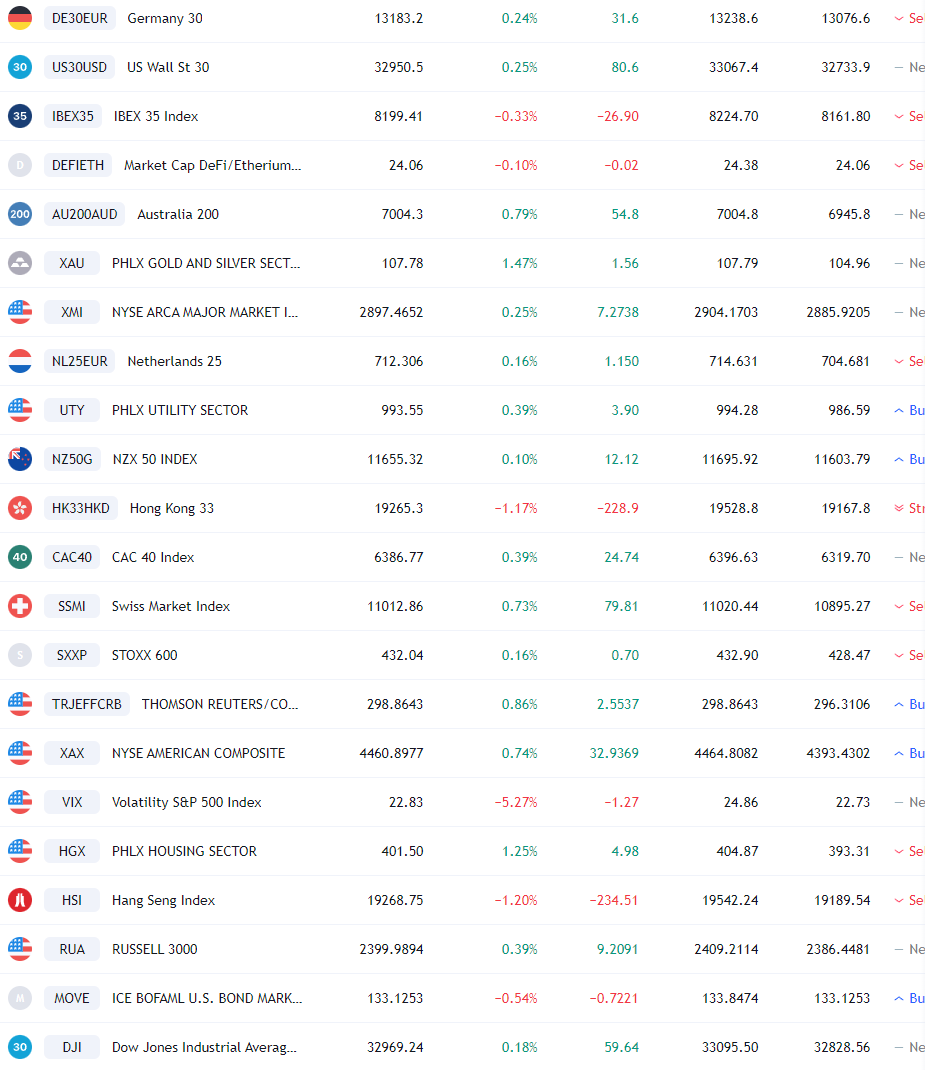
Task: Click the DJI round 30 icon
Action: click(20, 1047)
